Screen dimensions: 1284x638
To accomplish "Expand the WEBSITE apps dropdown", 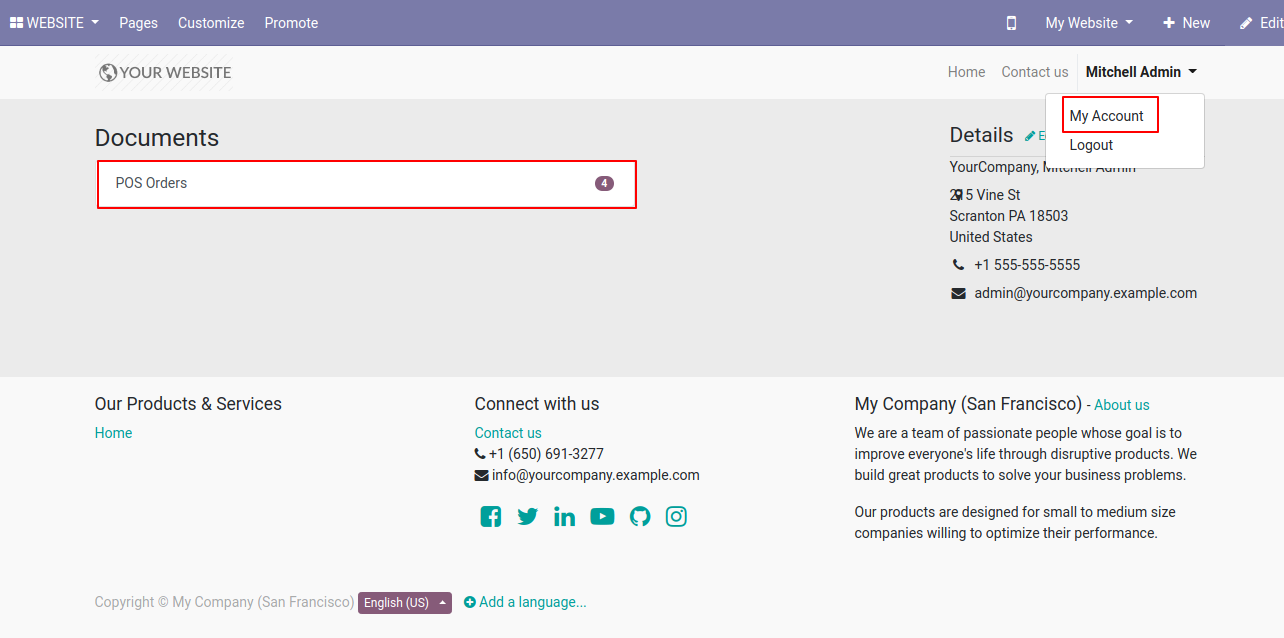I will (x=55, y=23).
